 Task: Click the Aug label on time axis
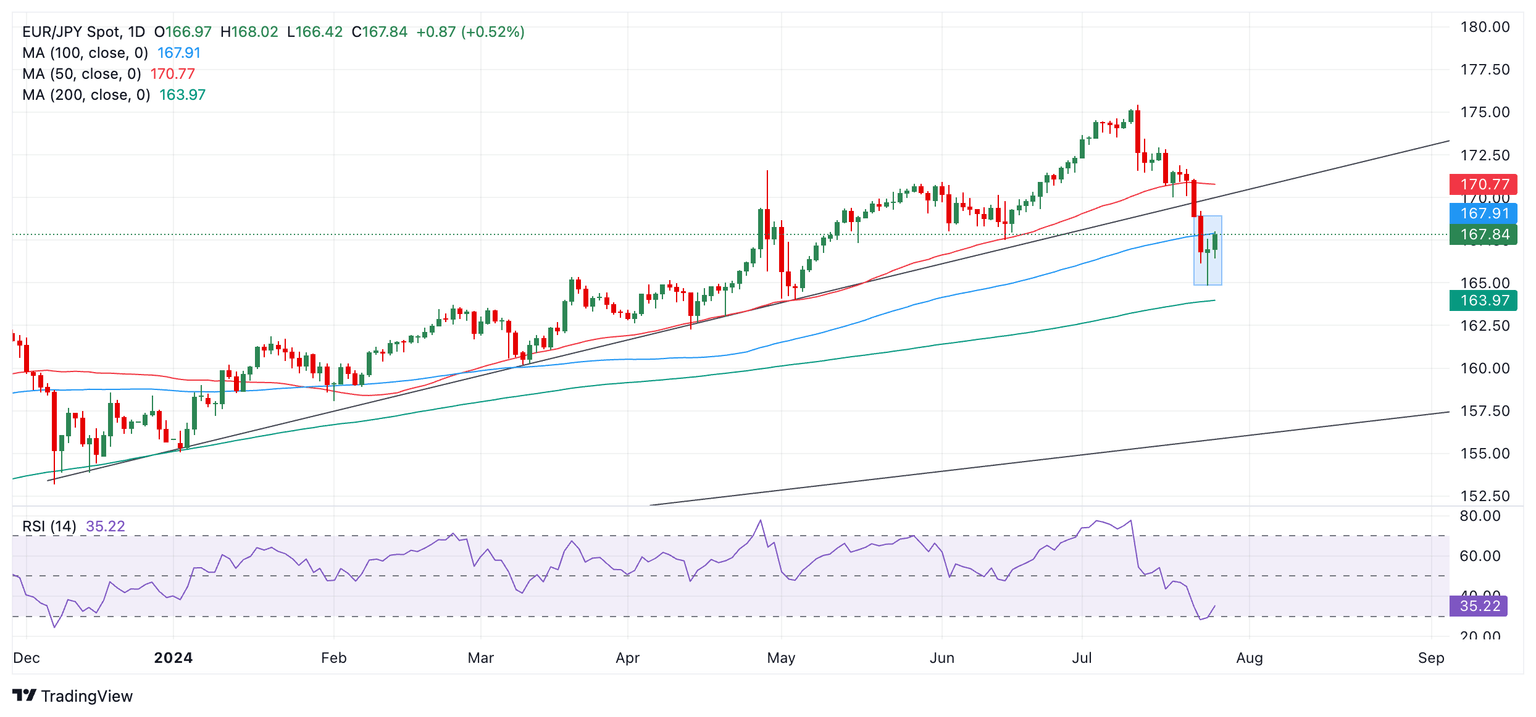click(1249, 659)
